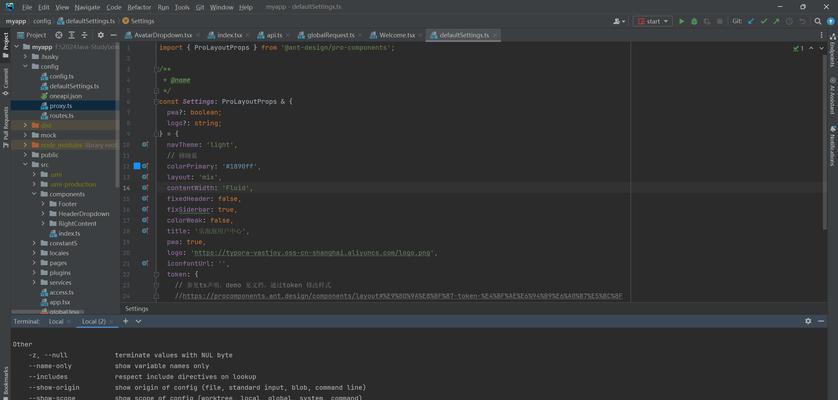This screenshot has height=400, width=838.
Task: Open the Endpoints right sidebar button
Action: pyautogui.click(x=832, y=50)
